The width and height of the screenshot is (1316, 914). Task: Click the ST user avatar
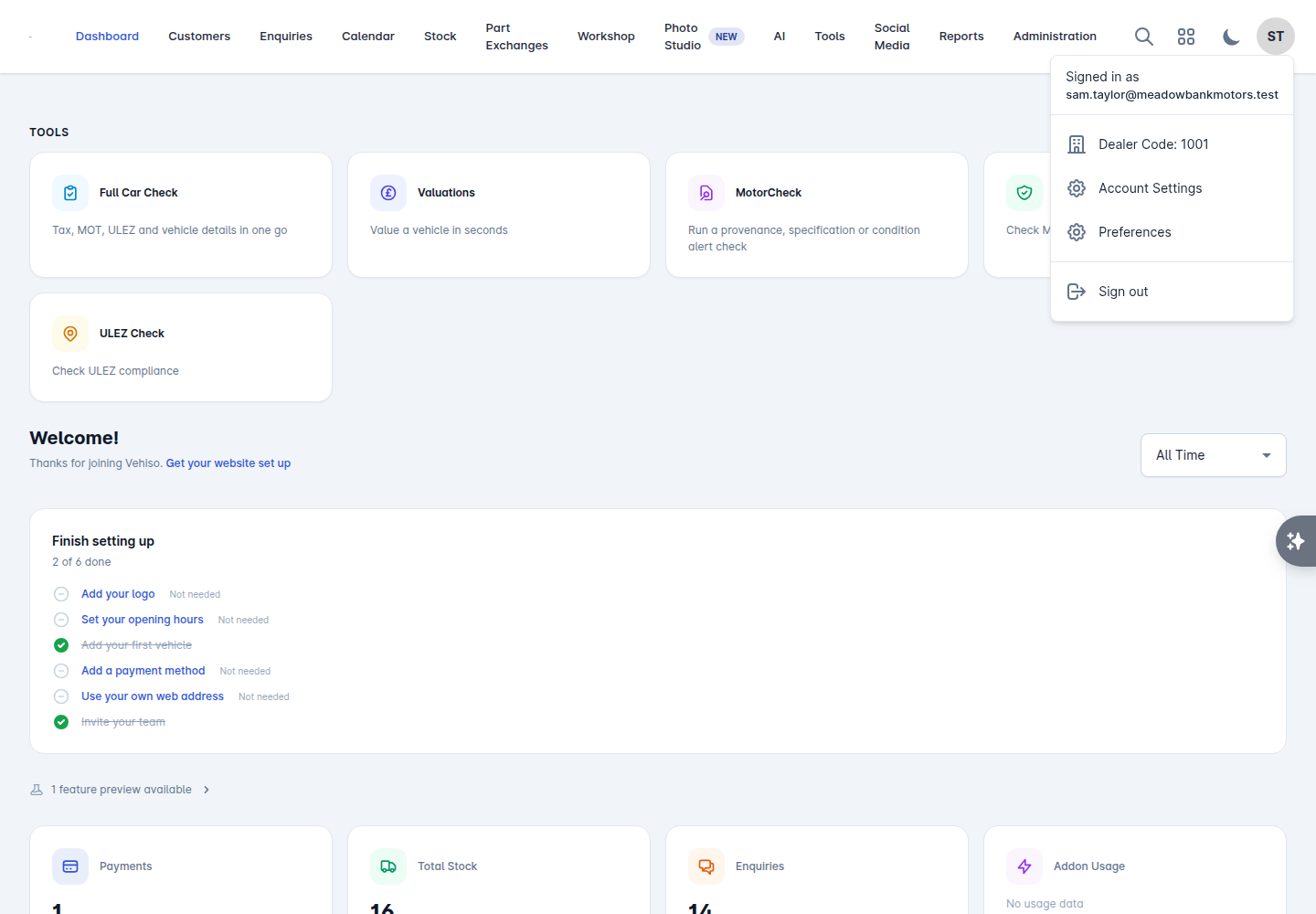coord(1276,37)
